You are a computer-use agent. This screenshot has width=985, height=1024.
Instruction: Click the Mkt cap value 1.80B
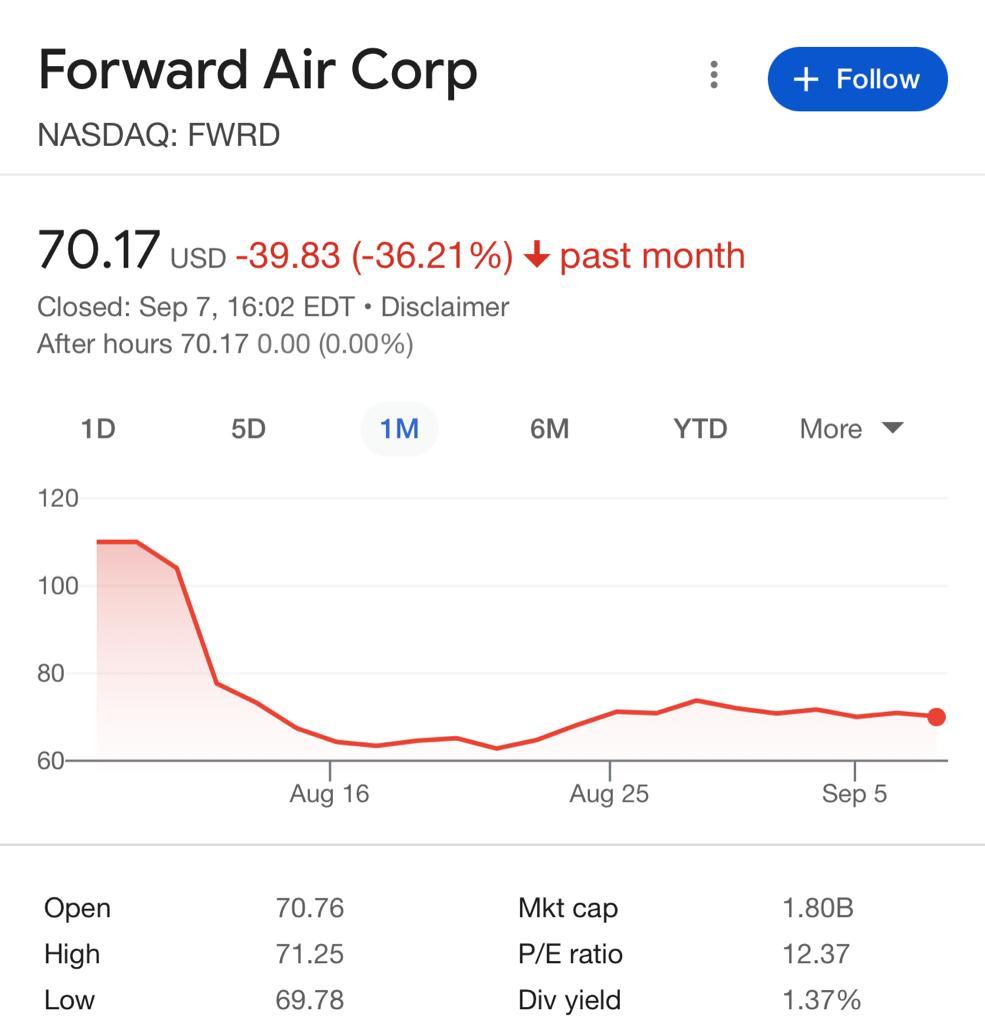[817, 908]
